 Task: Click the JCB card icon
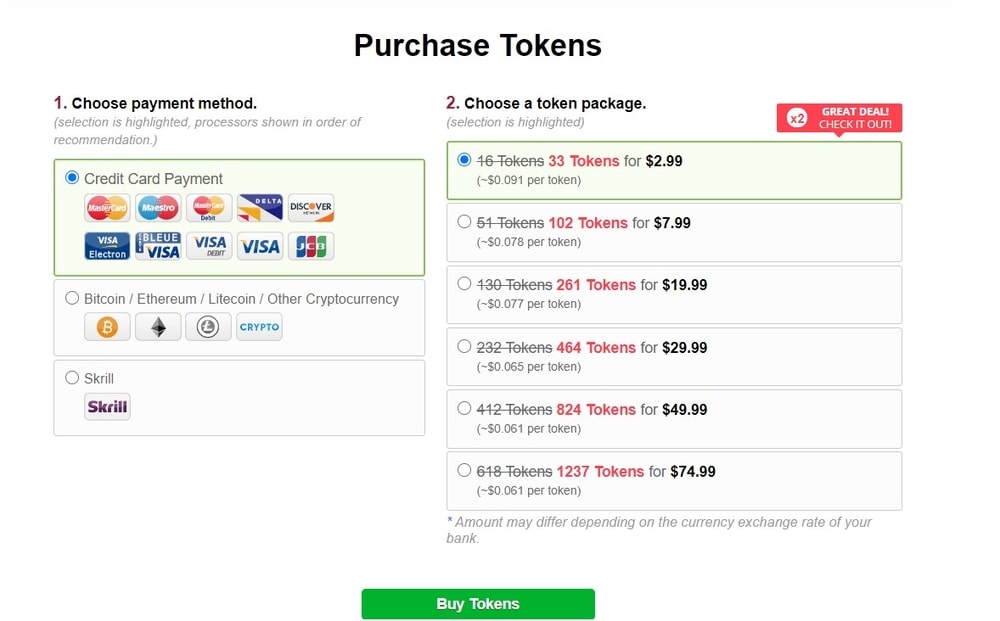(311, 246)
